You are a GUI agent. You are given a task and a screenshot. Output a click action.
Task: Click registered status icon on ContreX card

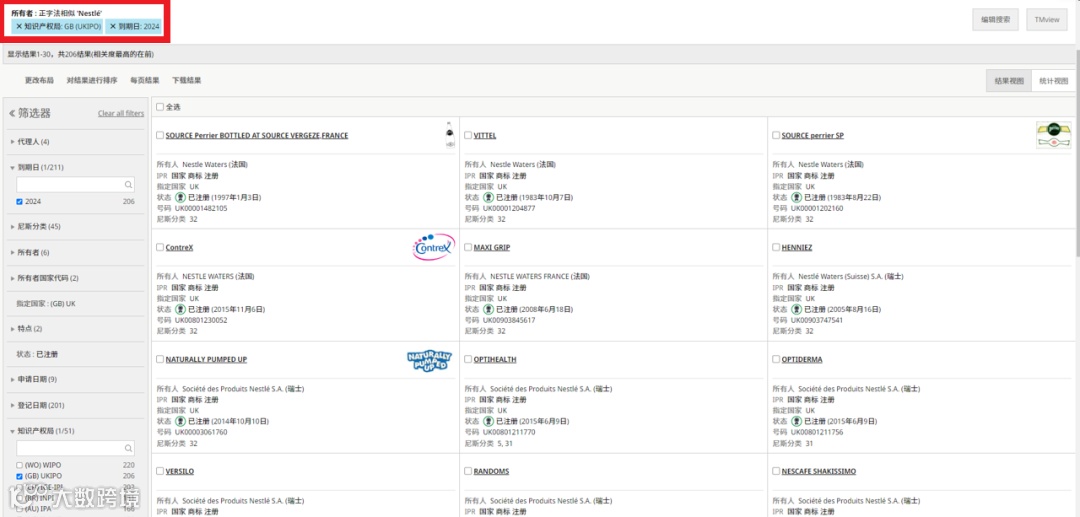(180, 309)
